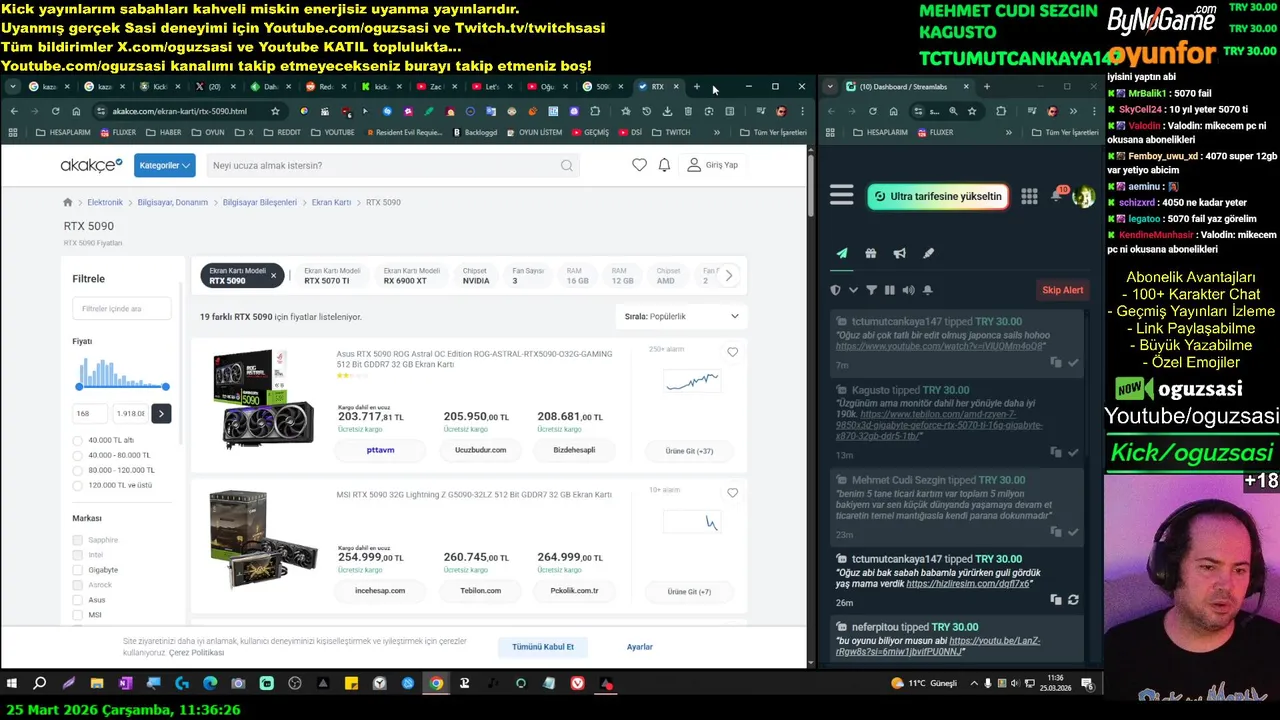Viewport: 1280px width, 720px height.
Task: Pause the Streamlabs alert queue
Action: coord(890,290)
